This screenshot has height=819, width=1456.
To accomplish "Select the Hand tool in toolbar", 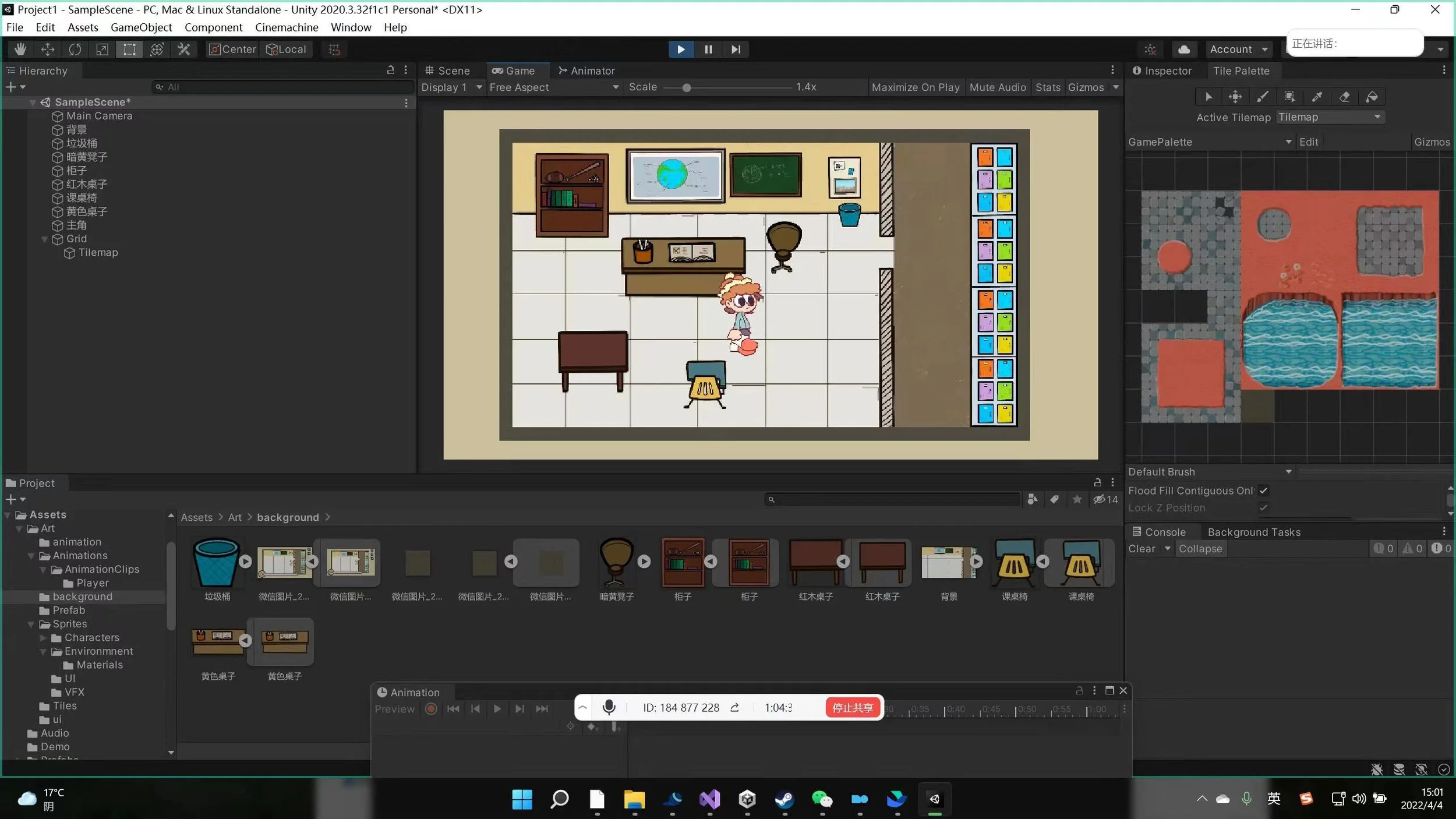I will [20, 50].
